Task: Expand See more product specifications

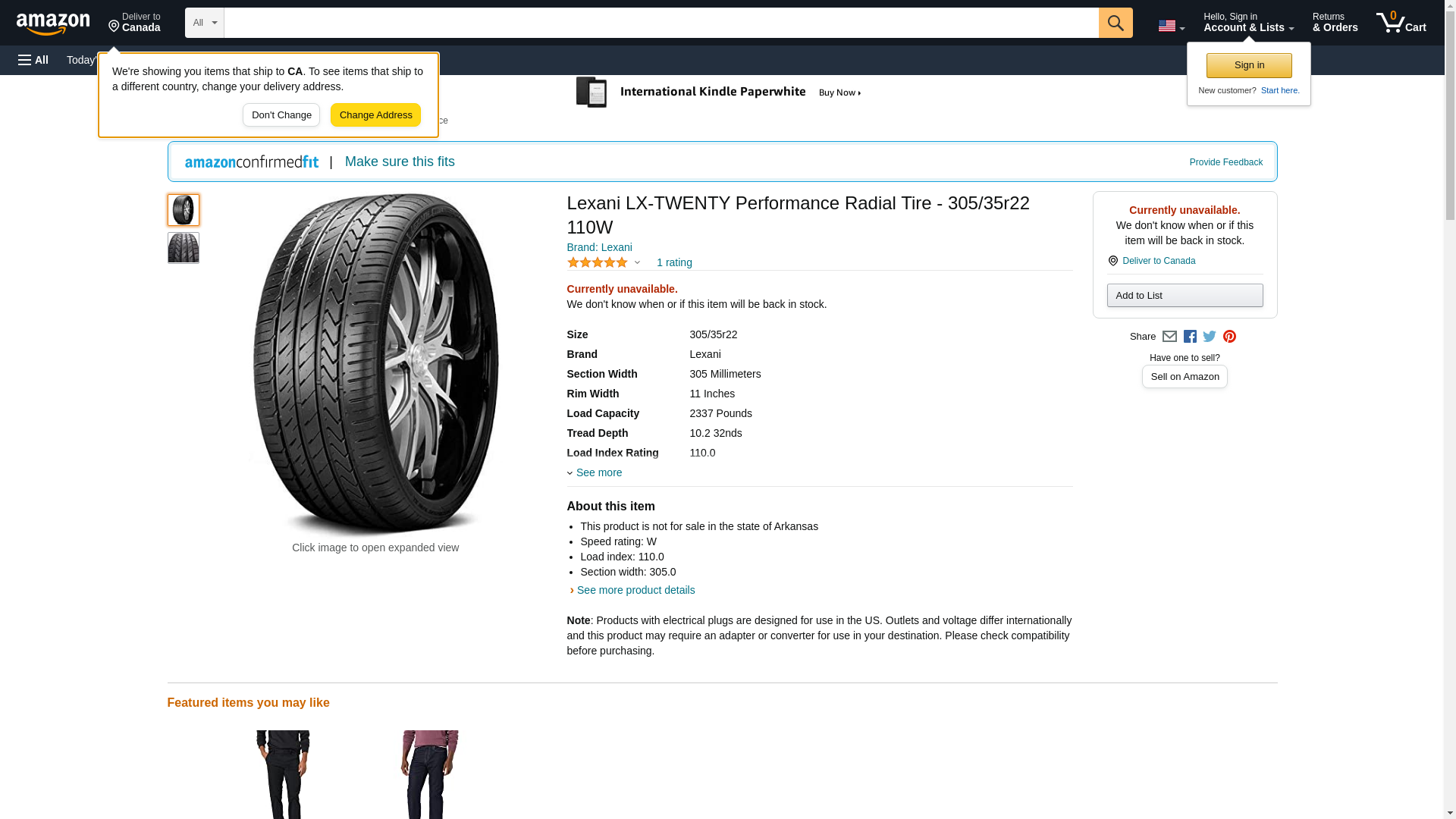Action: 598,472
